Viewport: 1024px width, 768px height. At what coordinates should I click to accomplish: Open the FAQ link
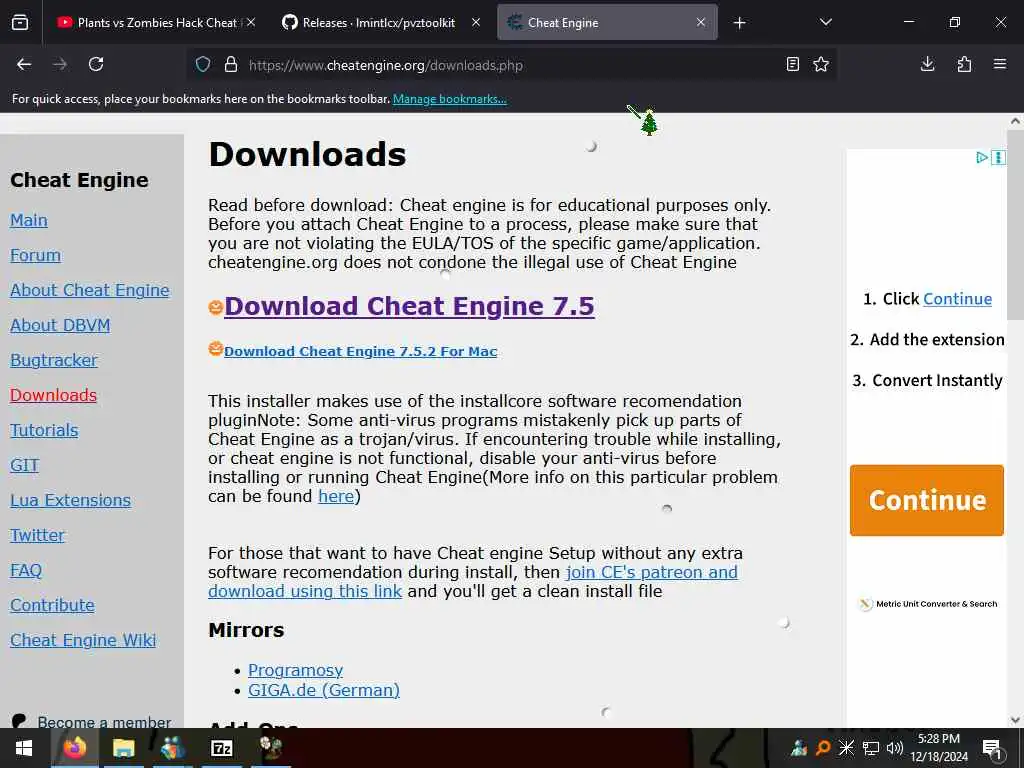point(25,570)
